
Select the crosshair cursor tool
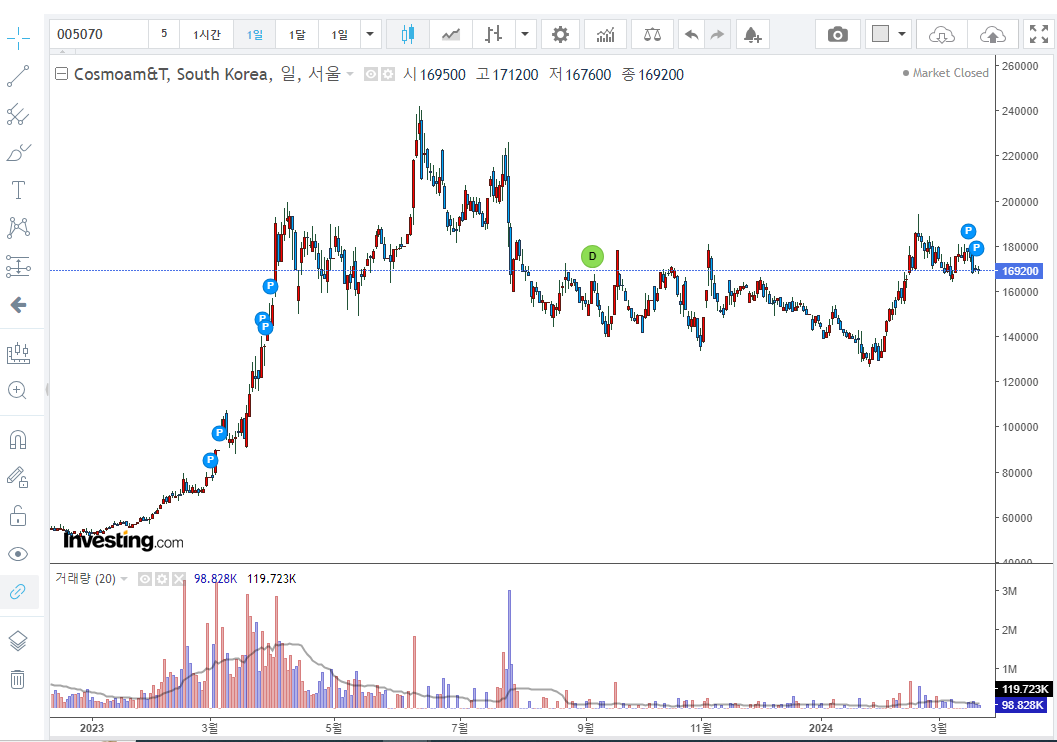click(18, 38)
